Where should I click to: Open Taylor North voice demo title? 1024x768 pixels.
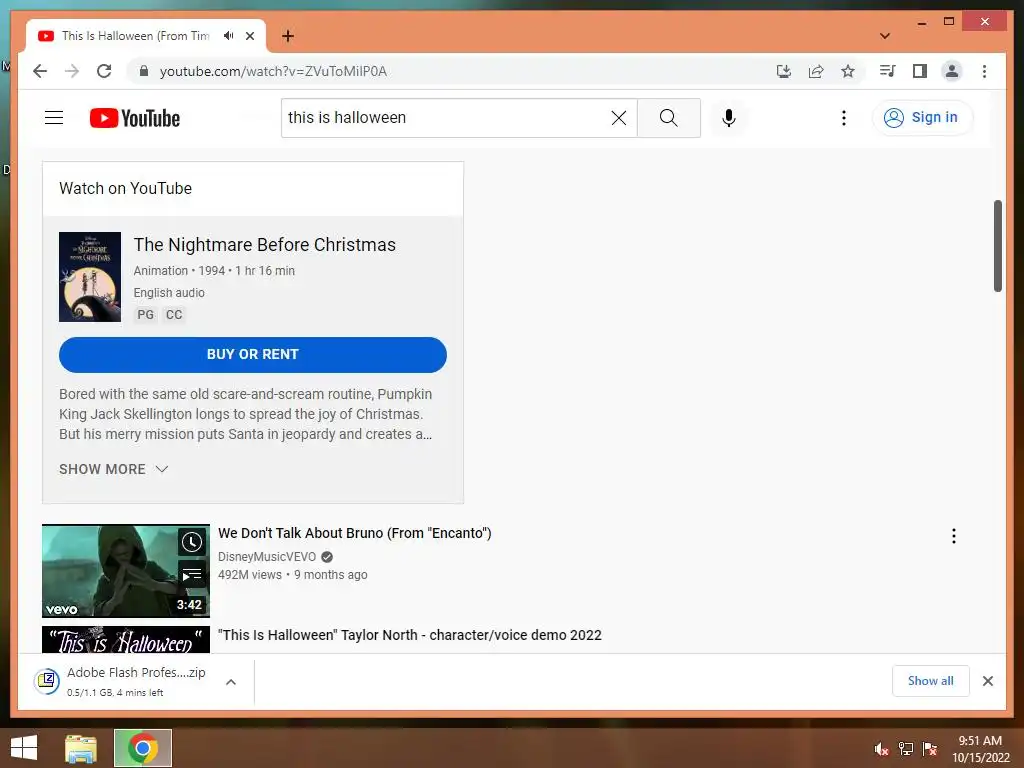point(409,635)
